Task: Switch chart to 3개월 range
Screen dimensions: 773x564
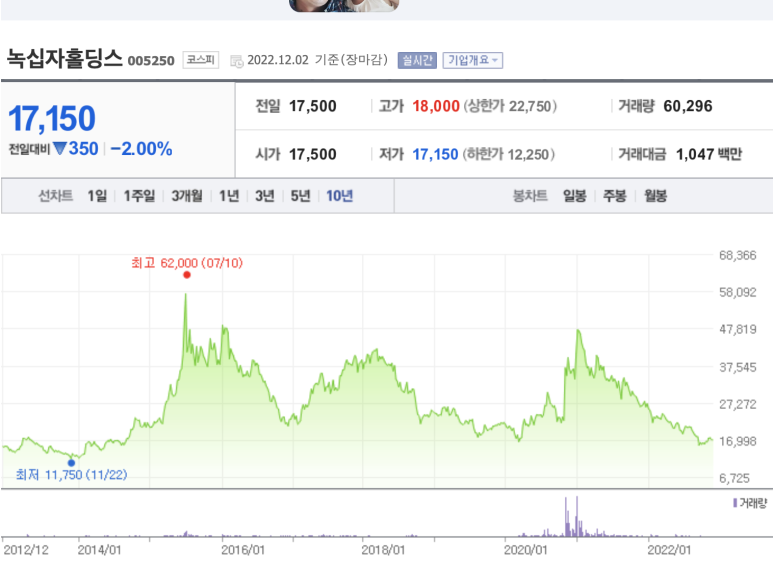Action: coord(187,196)
